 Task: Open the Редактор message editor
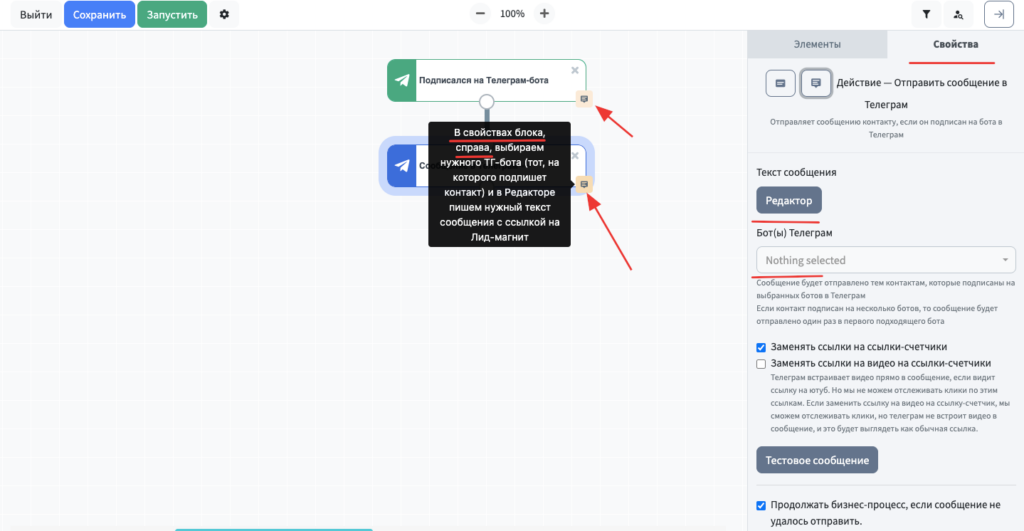tap(788, 201)
